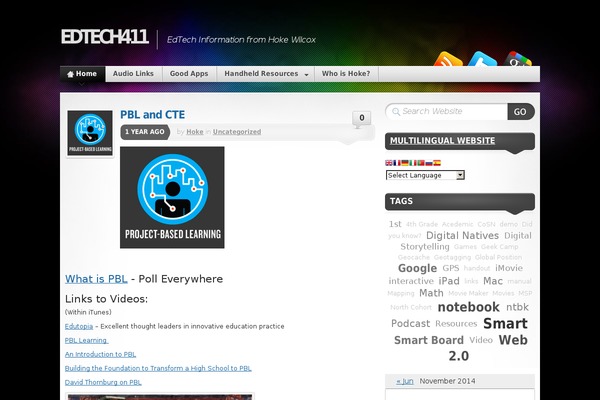Go to previous month « Jun
The width and height of the screenshot is (600, 400).
pos(405,381)
